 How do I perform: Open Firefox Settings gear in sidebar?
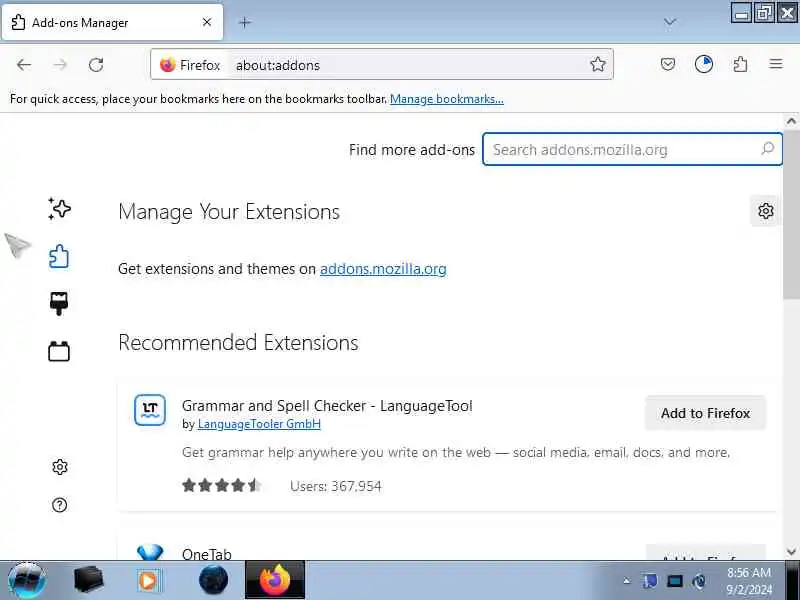coord(60,467)
